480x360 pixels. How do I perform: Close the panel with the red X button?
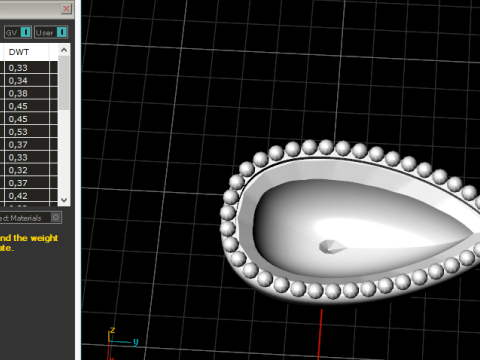[x=66, y=9]
